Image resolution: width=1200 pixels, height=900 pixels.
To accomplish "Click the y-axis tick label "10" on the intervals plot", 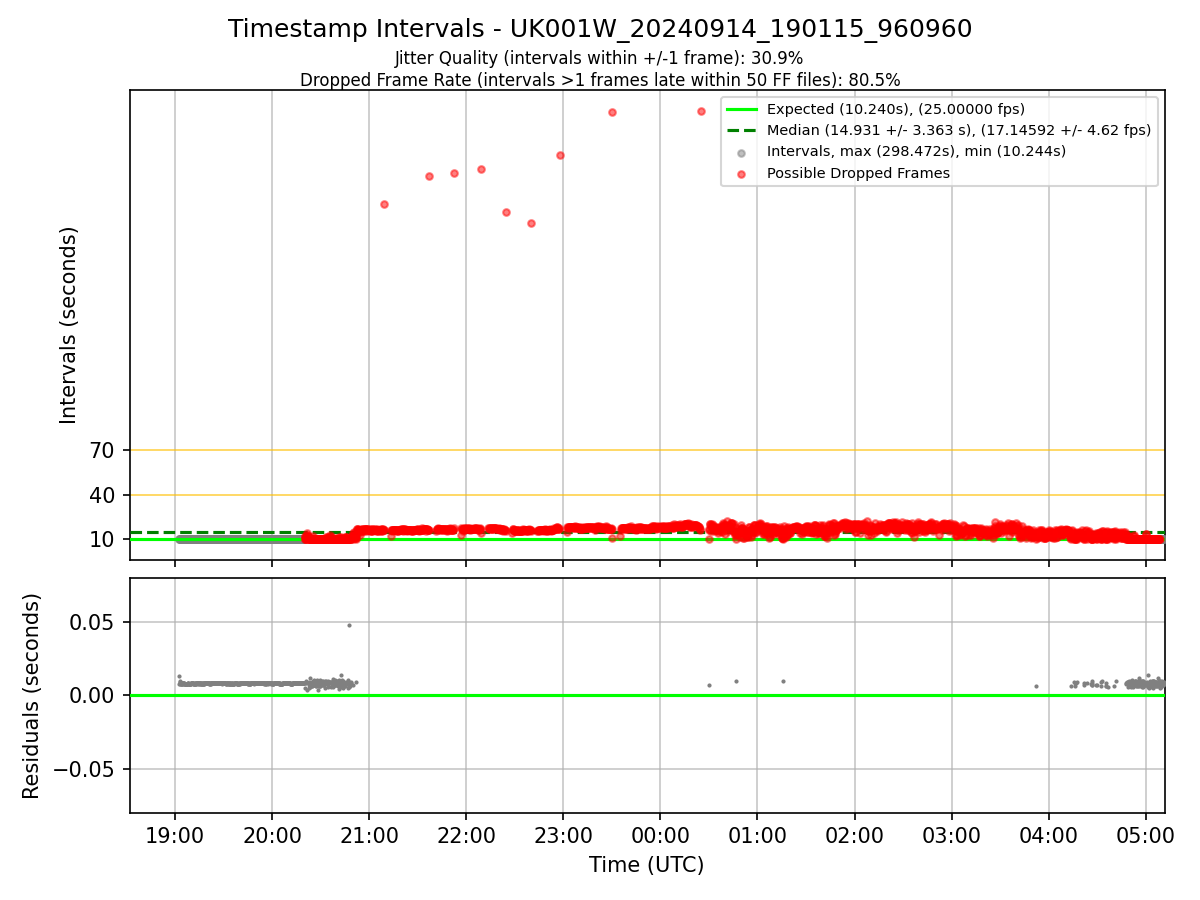I will coord(102,540).
